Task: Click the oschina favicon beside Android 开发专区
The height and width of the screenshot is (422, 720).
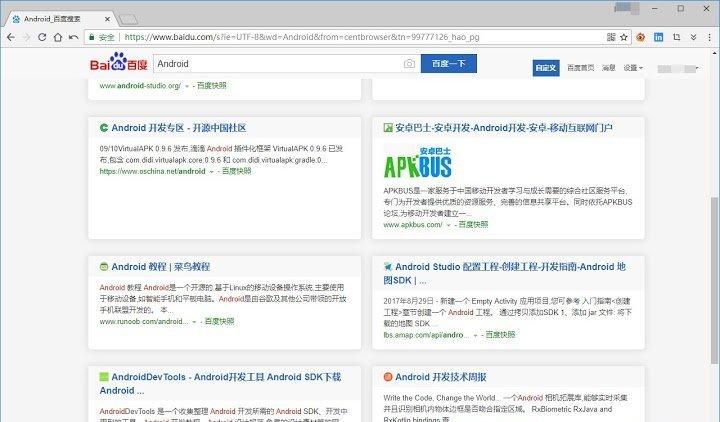Action: coord(104,128)
